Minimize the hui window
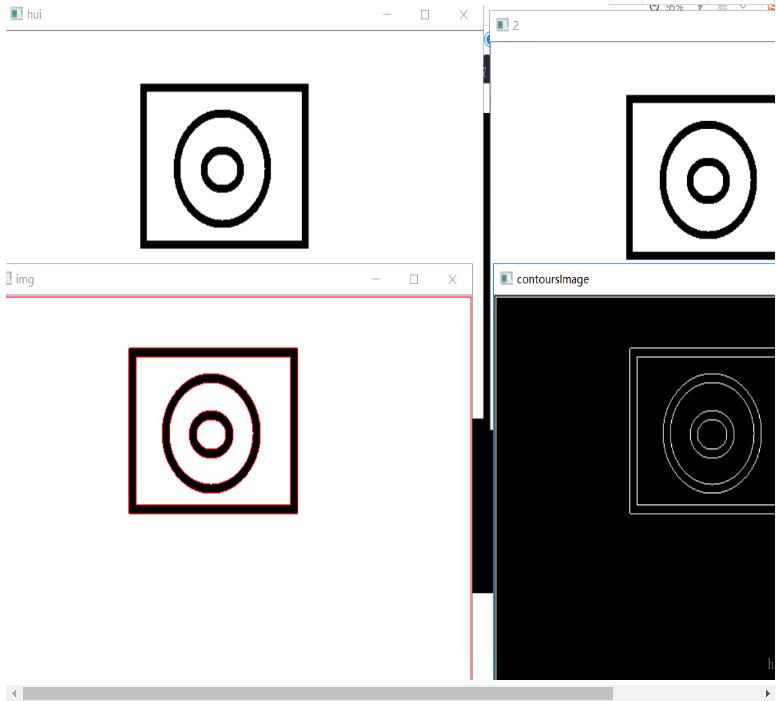 tap(387, 15)
